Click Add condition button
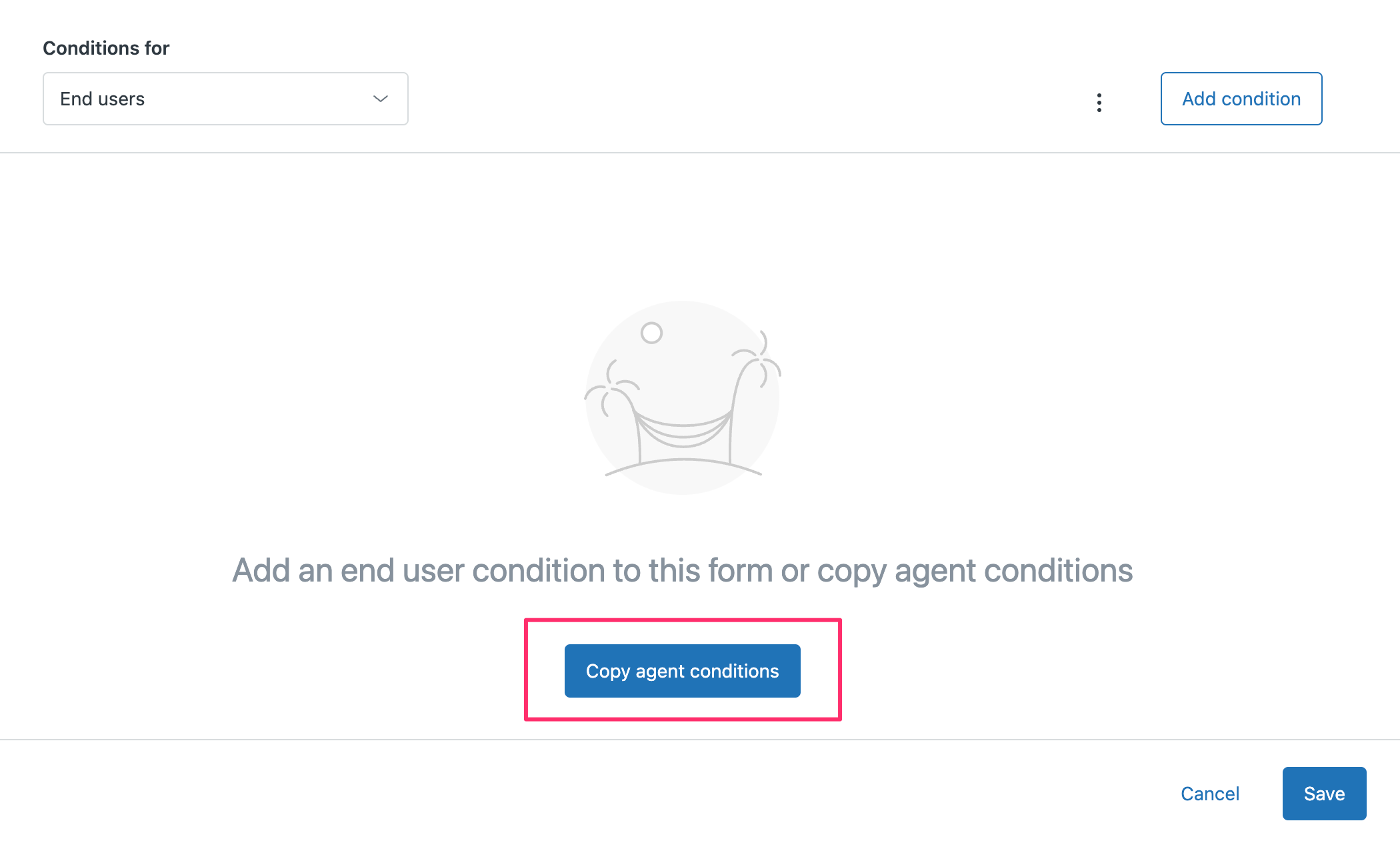The width and height of the screenshot is (1400, 843). pyautogui.click(x=1241, y=99)
